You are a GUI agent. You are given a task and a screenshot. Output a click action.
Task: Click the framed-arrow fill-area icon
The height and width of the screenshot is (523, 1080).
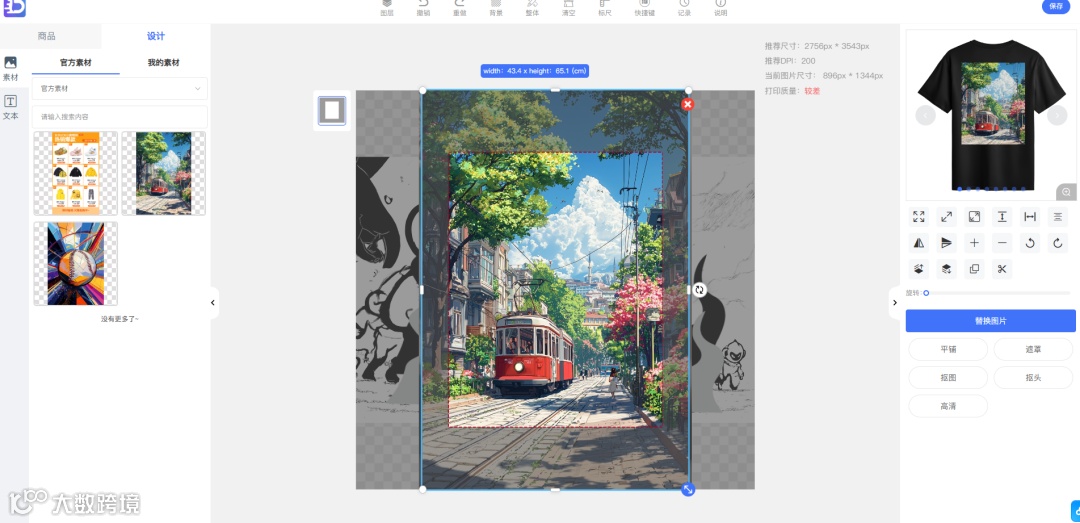pos(974,216)
